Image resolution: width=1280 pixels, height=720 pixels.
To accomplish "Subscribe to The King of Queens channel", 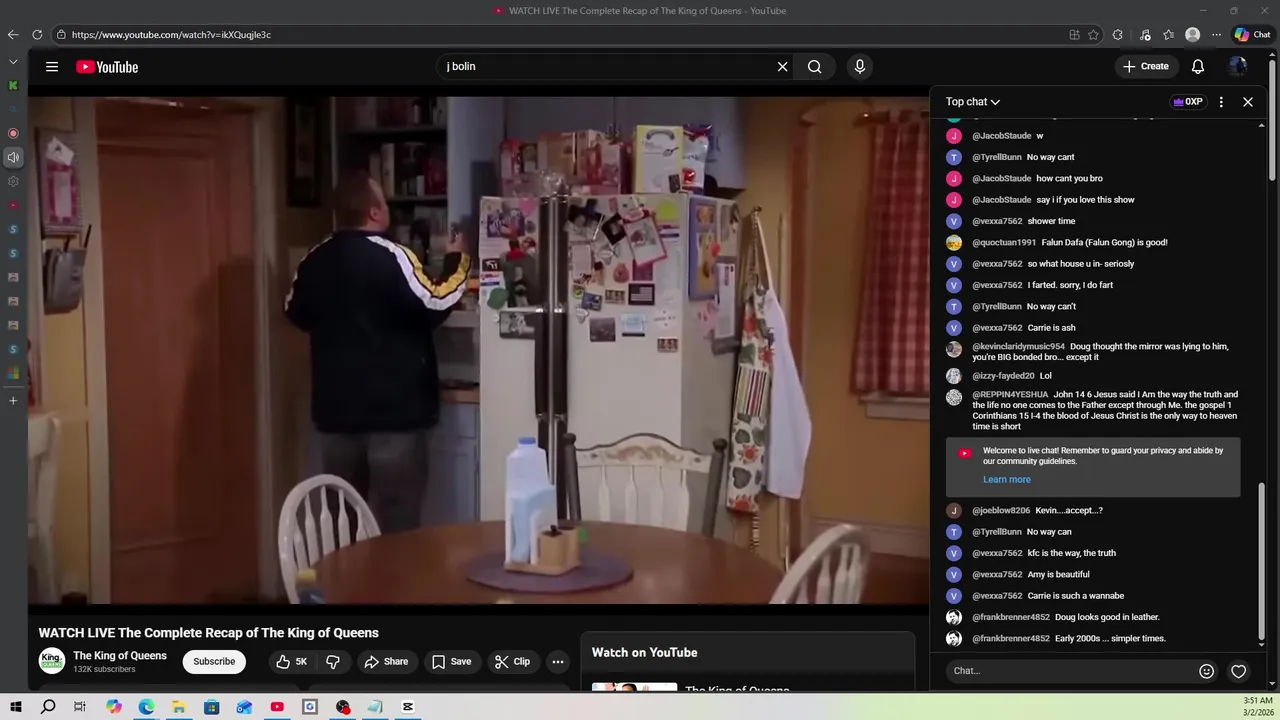I will [x=214, y=661].
